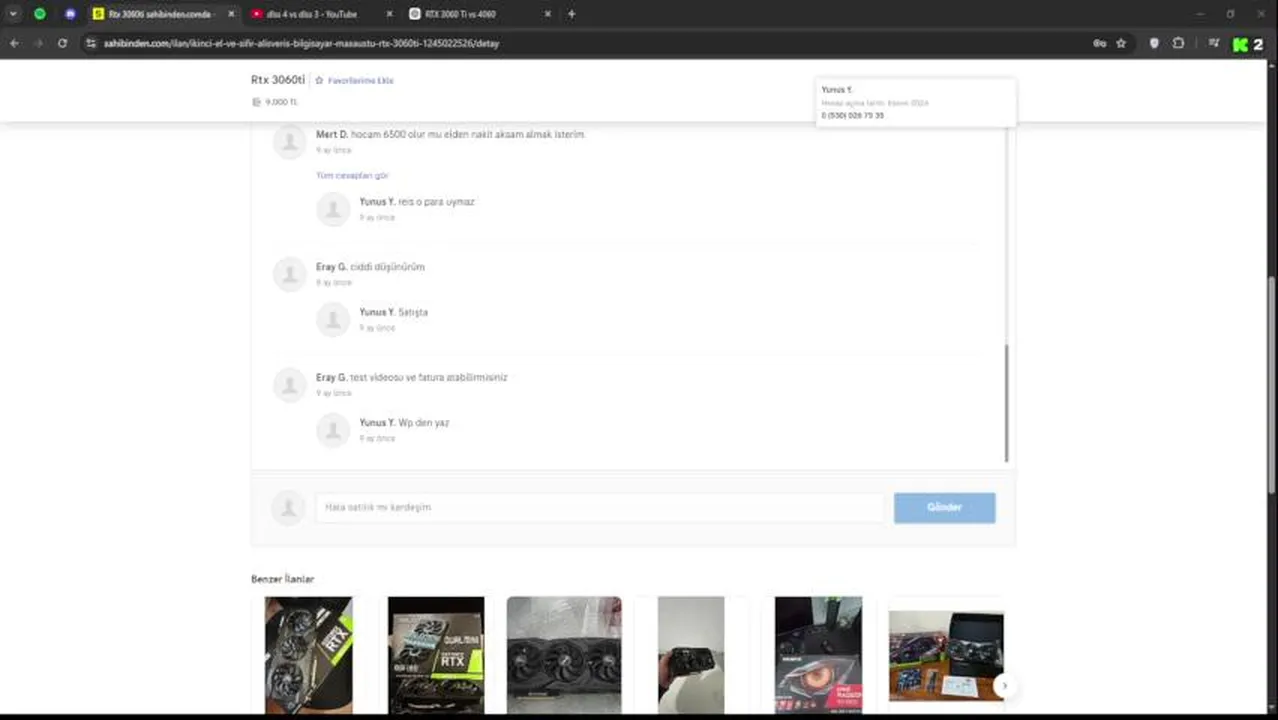1278x720 pixels.
Task: Click reply text 'reis o para uymaz'
Action: point(436,202)
